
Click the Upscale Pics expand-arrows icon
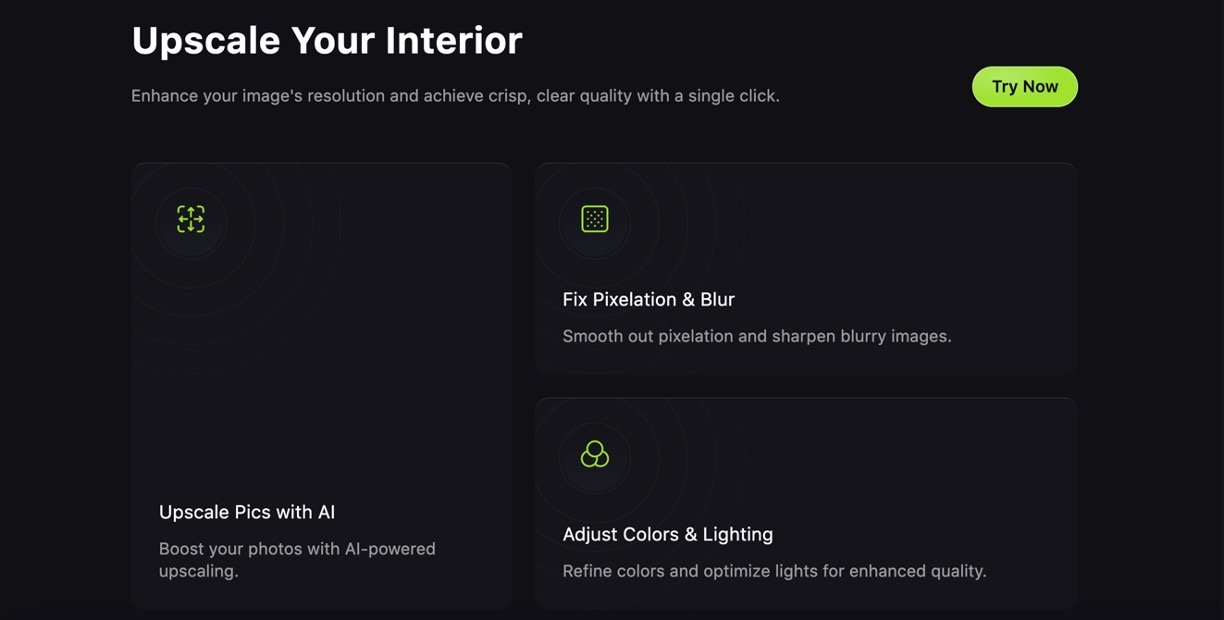191,219
